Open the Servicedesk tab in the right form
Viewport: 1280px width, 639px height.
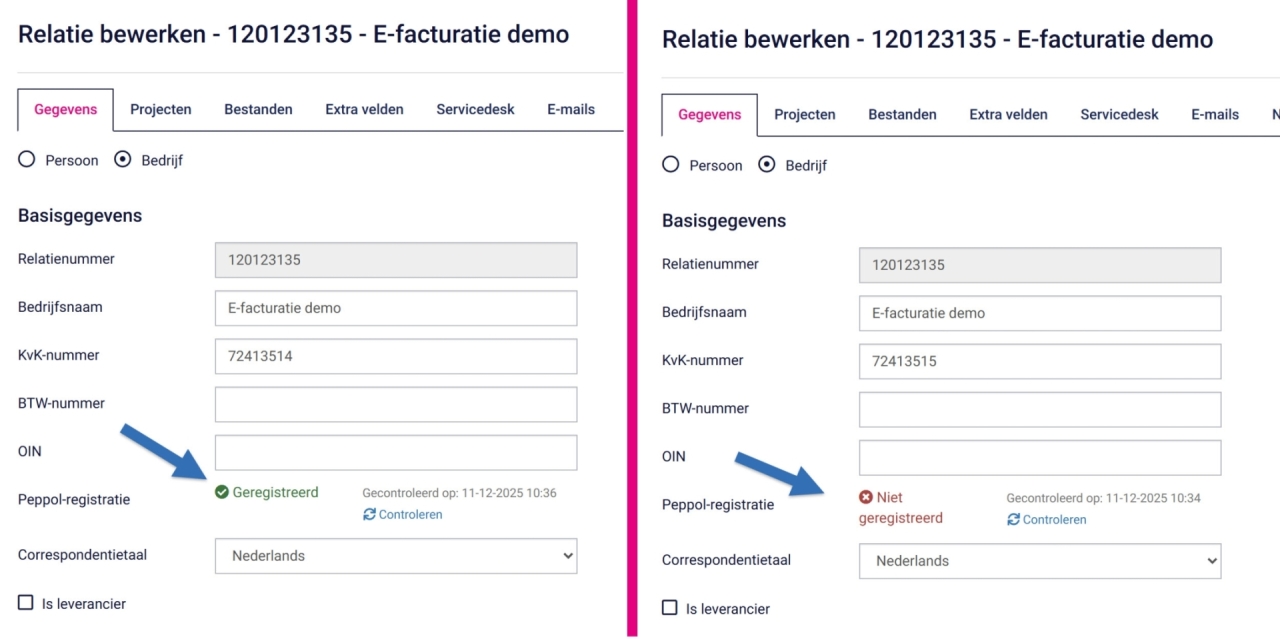pyautogui.click(x=1119, y=114)
